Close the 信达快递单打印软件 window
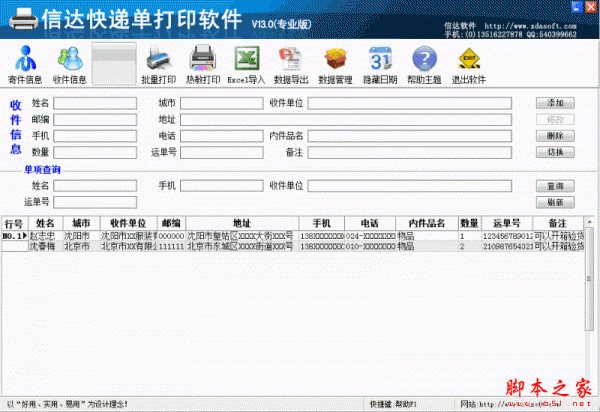Image resolution: width=600 pixels, height=412 pixels. coord(591,6)
